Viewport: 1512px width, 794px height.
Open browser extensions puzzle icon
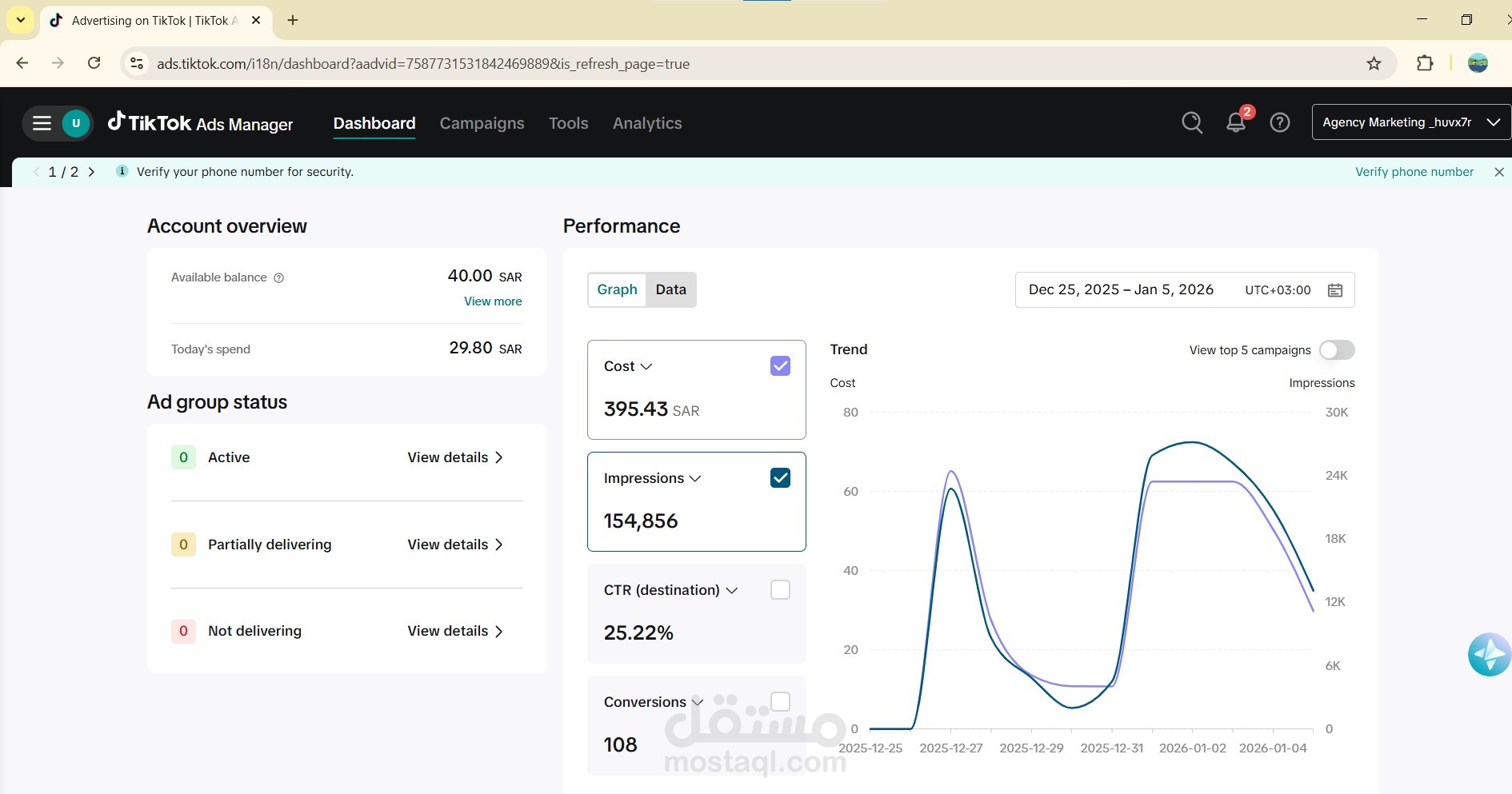(x=1425, y=63)
